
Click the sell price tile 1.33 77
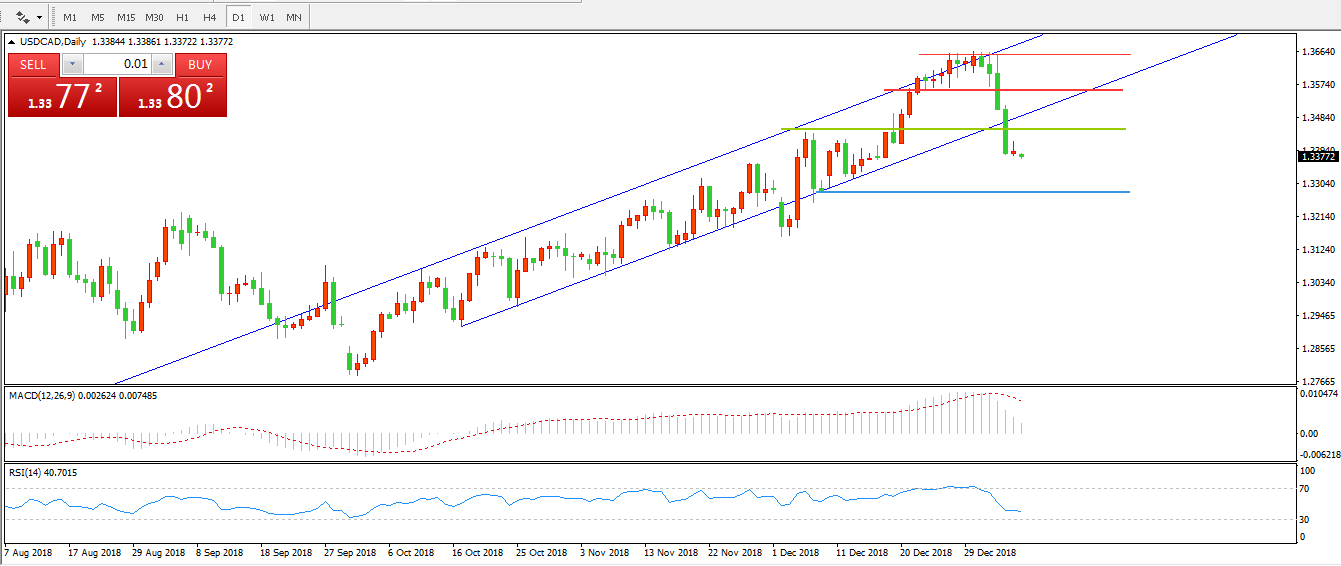(62, 97)
